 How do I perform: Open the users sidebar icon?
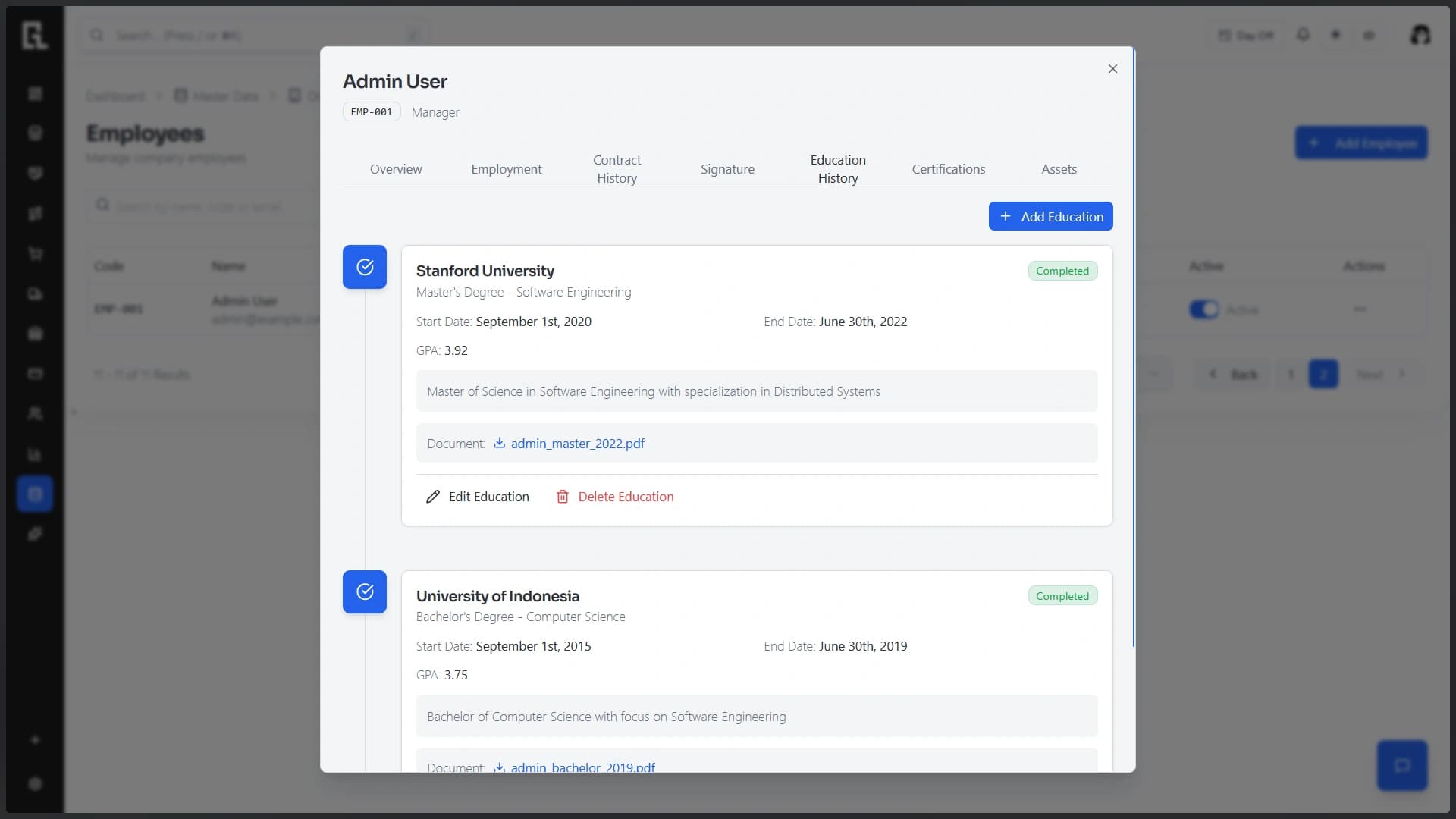point(35,413)
